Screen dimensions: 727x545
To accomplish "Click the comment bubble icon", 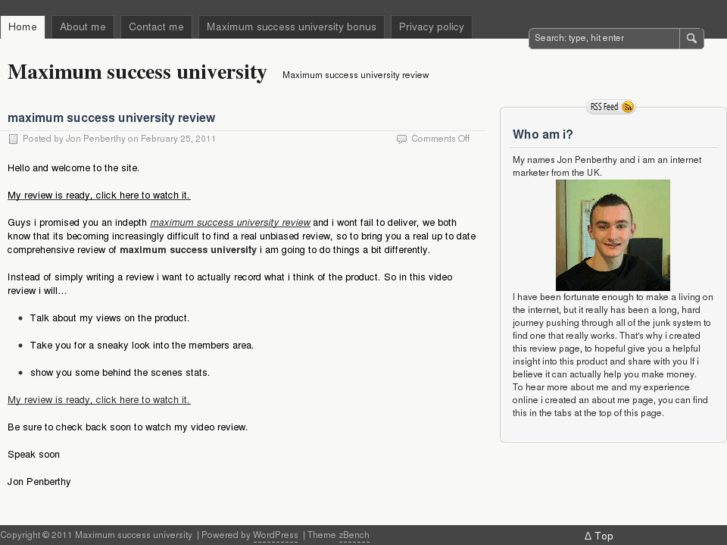I will (402, 139).
